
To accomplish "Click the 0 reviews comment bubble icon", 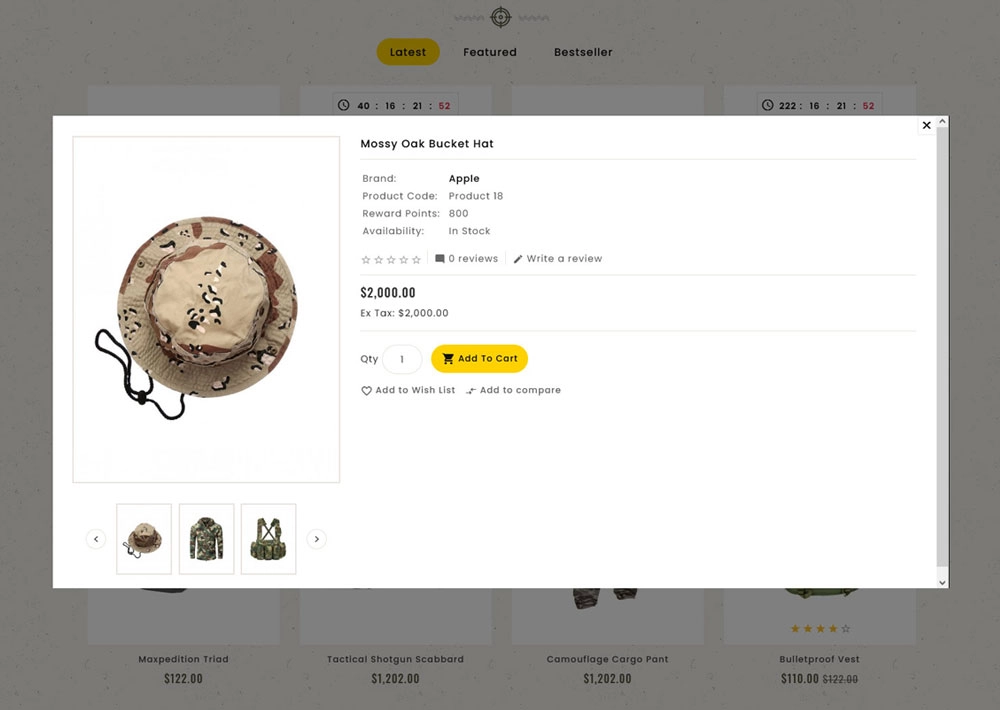I will tap(439, 258).
